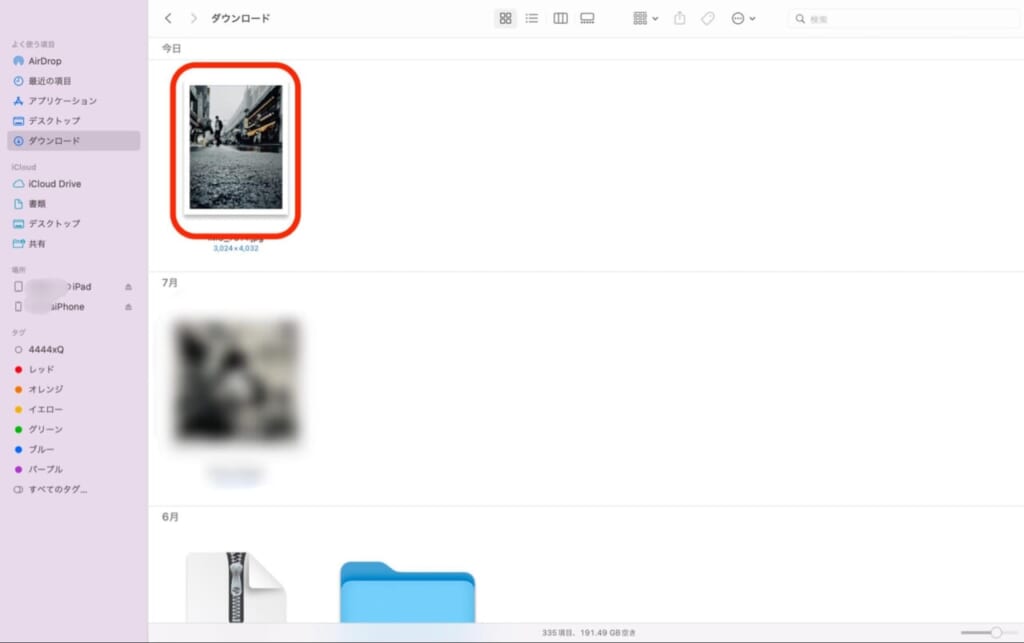This screenshot has height=643, width=1024.
Task: Select the 4444xQ tag
Action: (73, 349)
